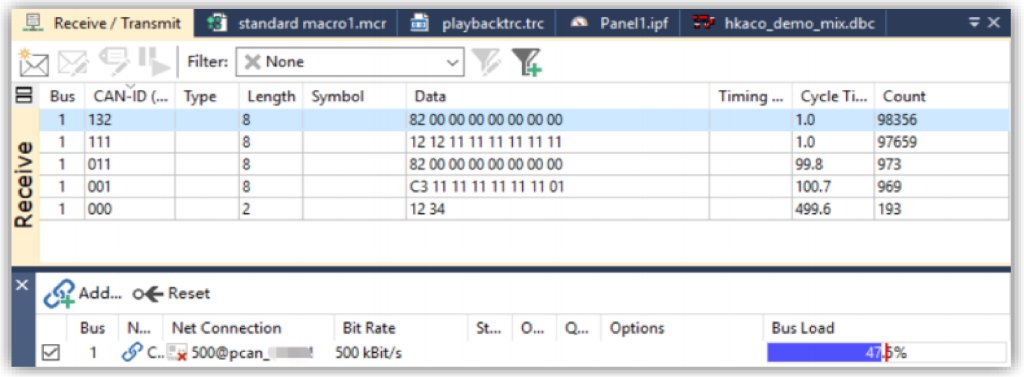Close the connections panel with X
The image size is (1024, 377).
coord(22,285)
